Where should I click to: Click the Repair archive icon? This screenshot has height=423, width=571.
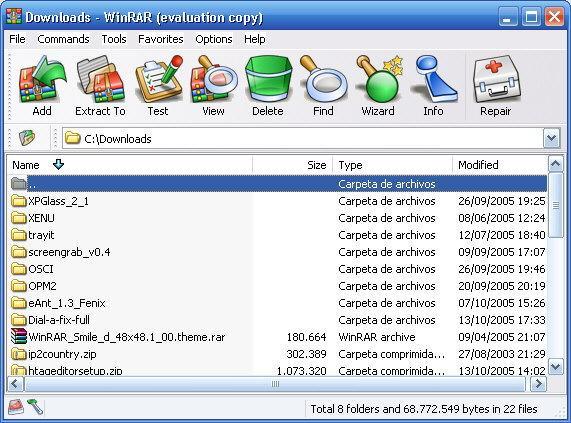496,86
